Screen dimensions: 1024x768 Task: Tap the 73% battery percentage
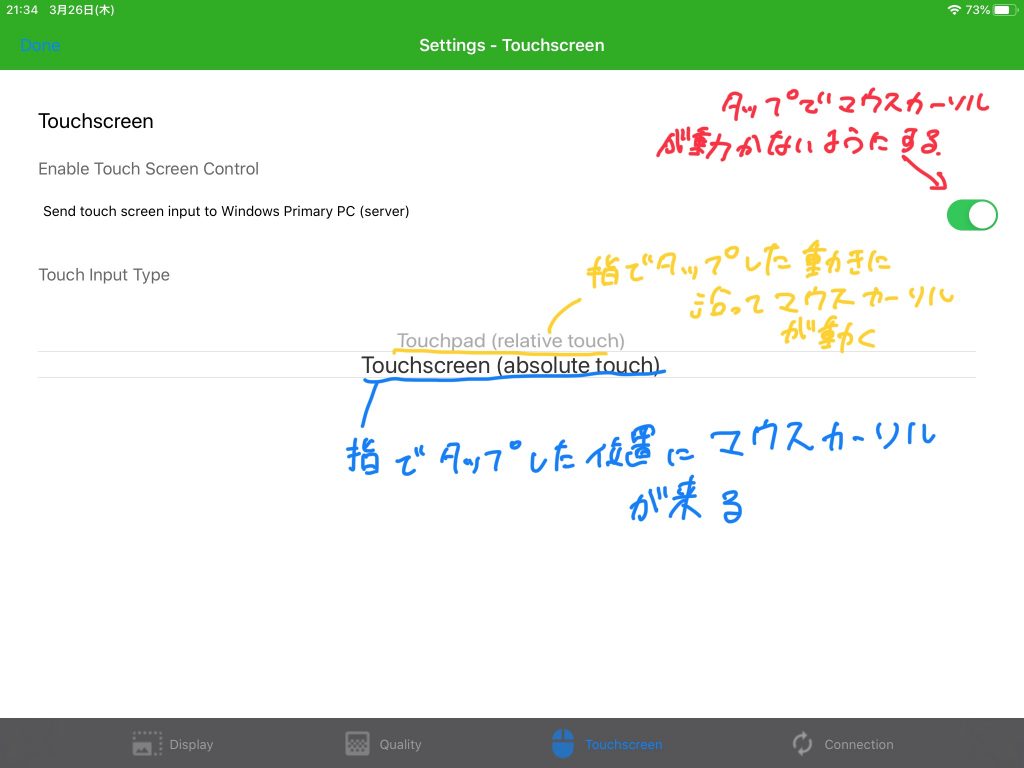978,10
